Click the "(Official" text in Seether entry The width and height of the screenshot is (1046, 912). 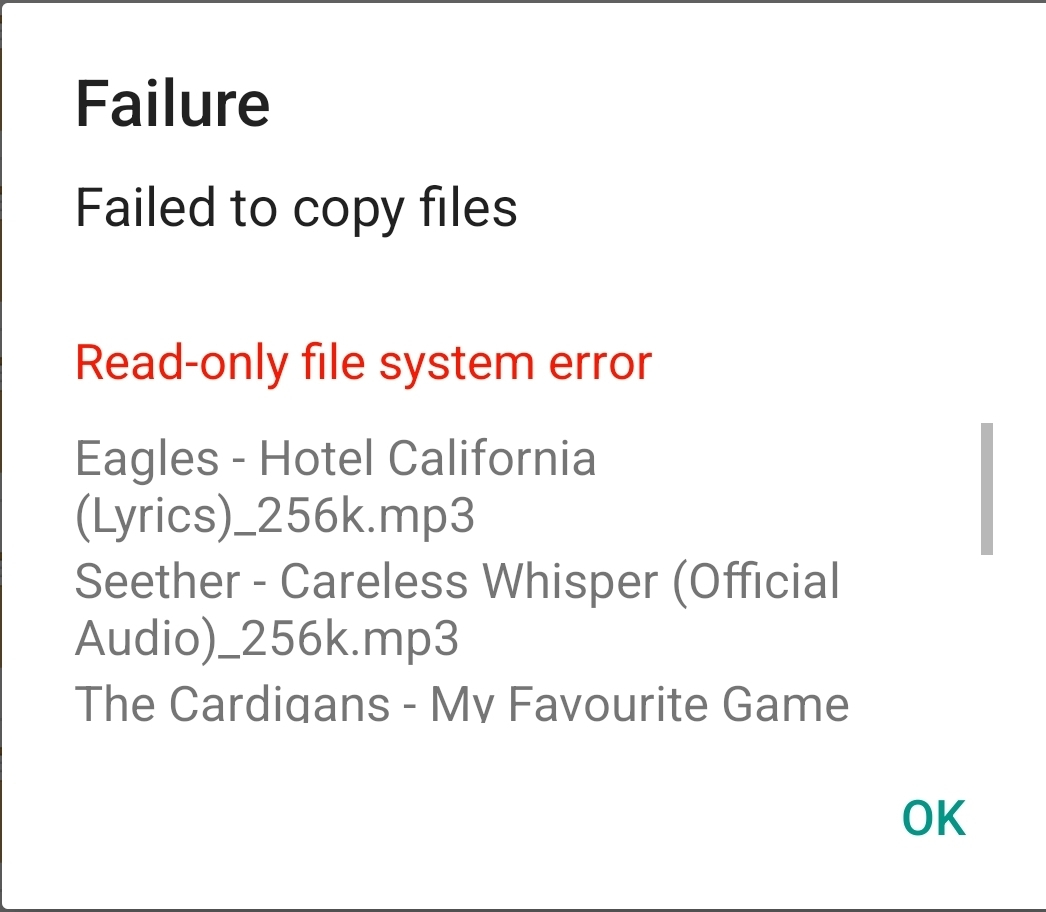coord(756,582)
